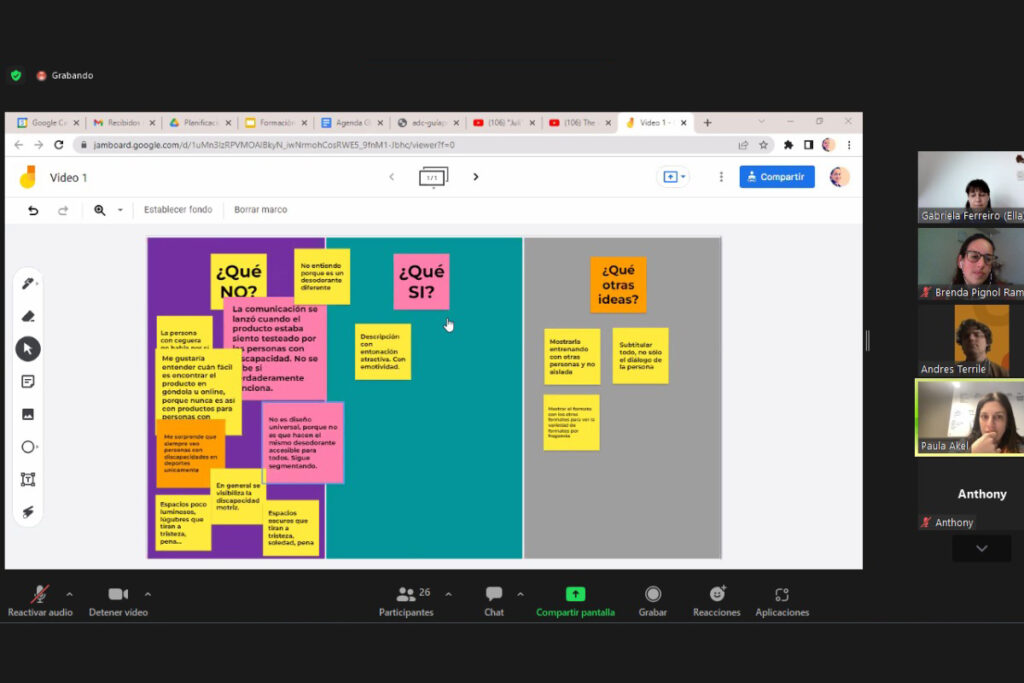Select the Eraser tool
Image resolution: width=1024 pixels, height=683 pixels.
(28, 316)
